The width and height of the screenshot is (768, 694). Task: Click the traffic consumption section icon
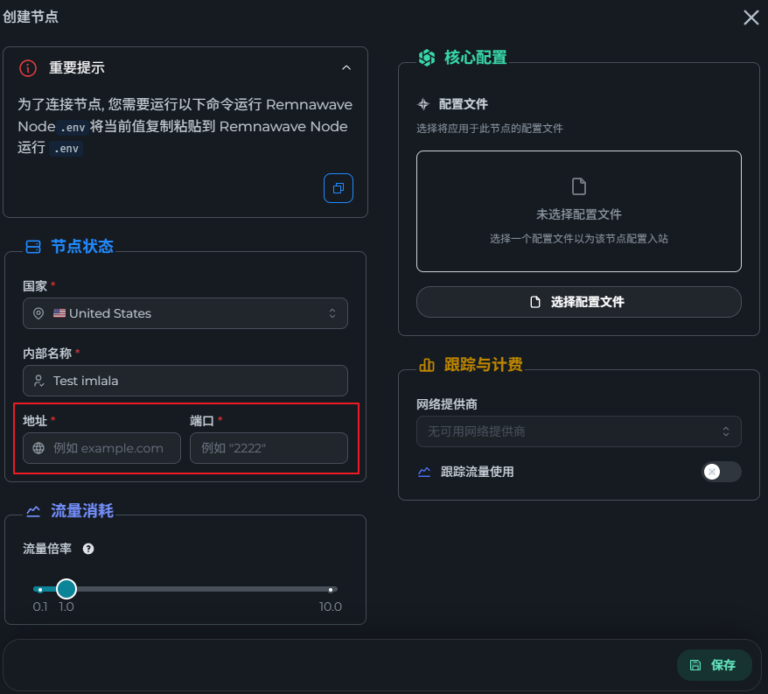[x=33, y=511]
